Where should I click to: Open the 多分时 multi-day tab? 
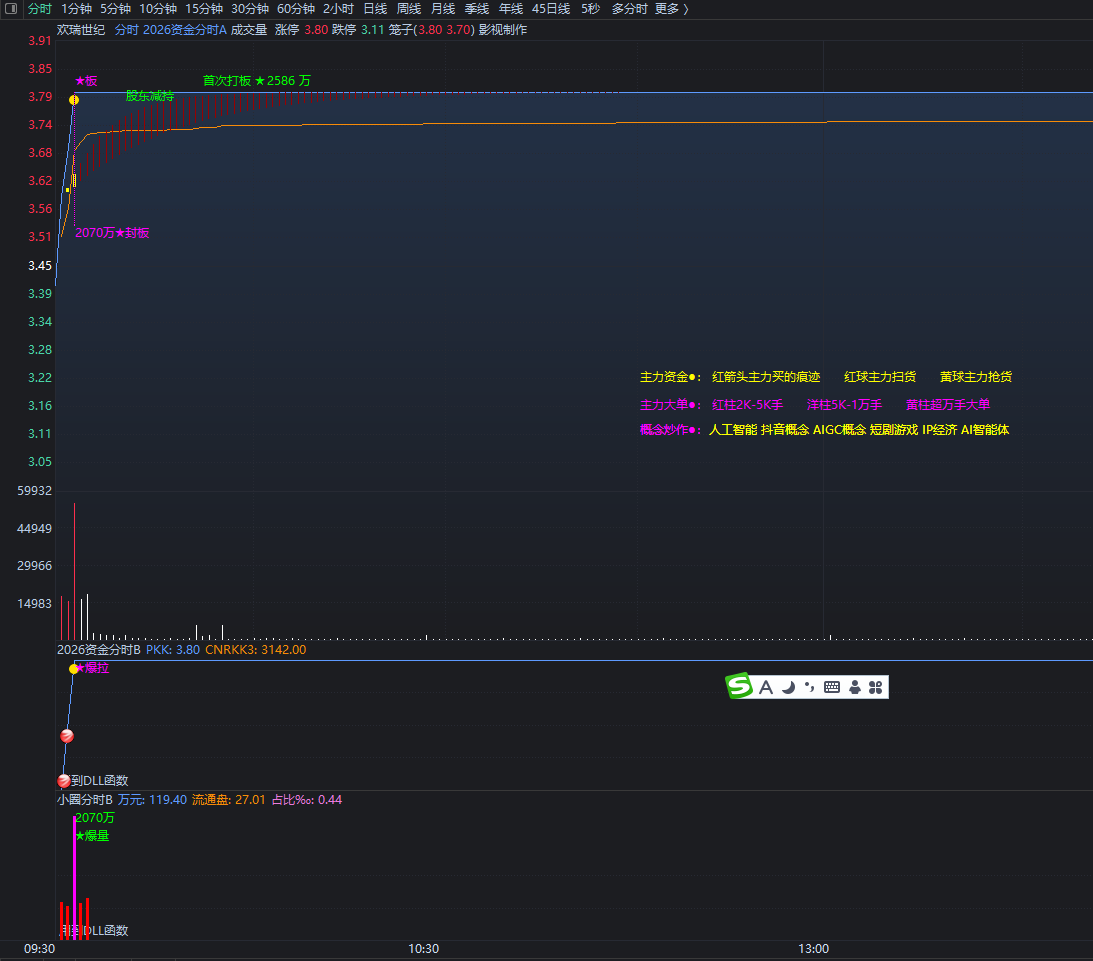(629, 9)
